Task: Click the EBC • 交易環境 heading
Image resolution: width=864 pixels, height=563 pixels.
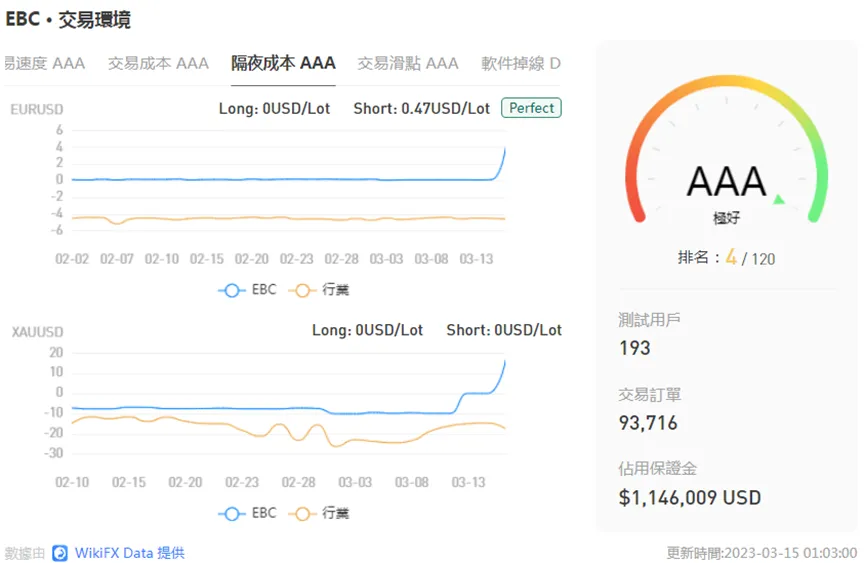Action: click(68, 20)
